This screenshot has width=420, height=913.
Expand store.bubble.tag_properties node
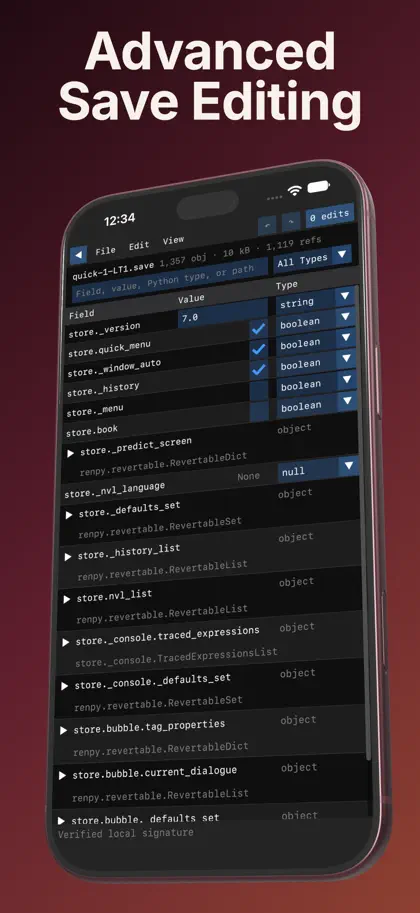(x=63, y=730)
